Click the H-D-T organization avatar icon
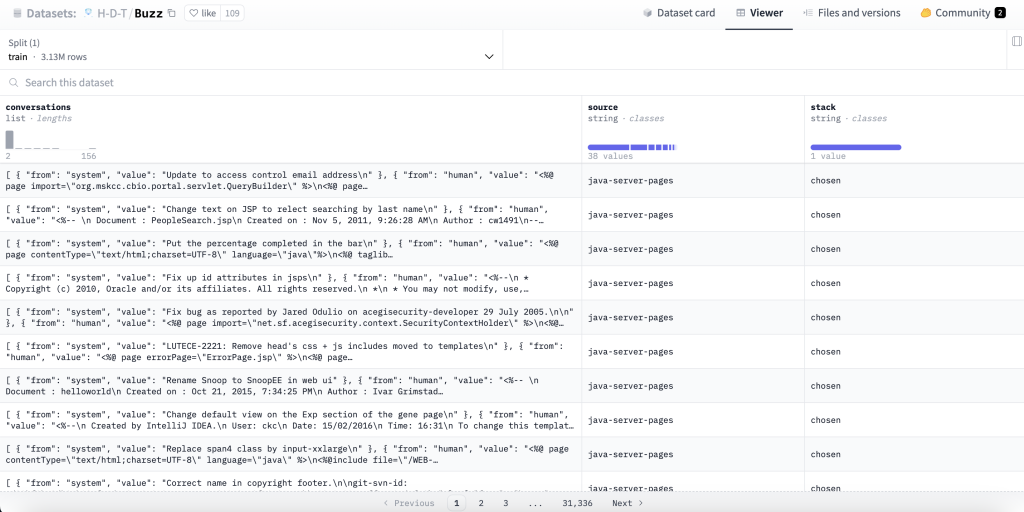This screenshot has height=512, width=1024. pos(89,13)
